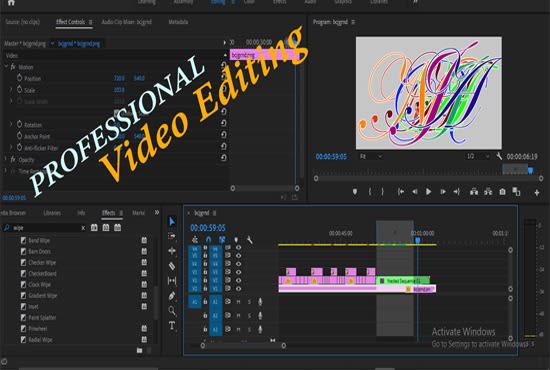
Task: Solo audio track A1
Action: [249, 302]
